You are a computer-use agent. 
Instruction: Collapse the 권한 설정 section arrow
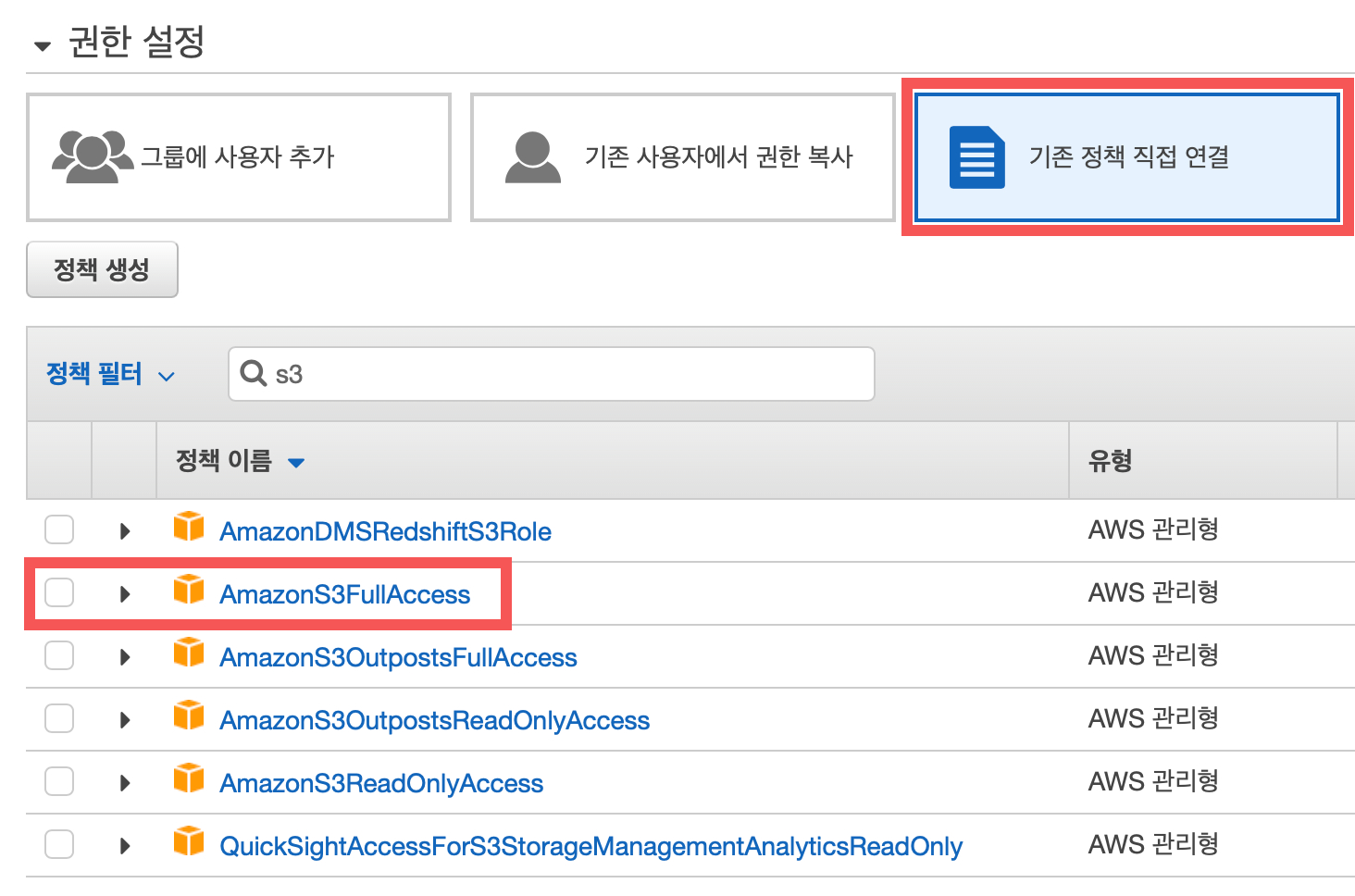42,45
